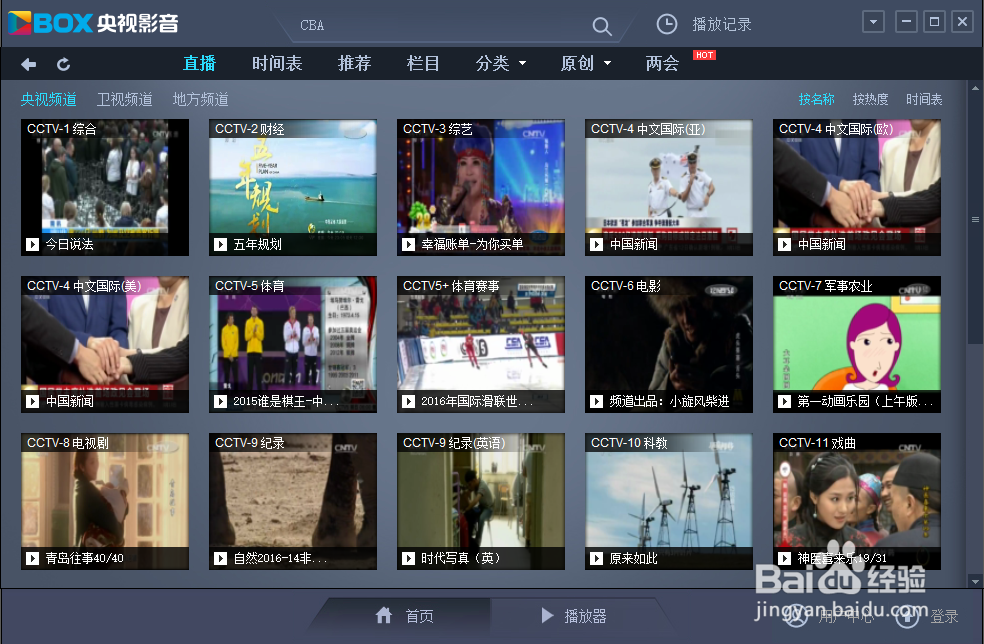Click 播放记录 text button

(722, 24)
